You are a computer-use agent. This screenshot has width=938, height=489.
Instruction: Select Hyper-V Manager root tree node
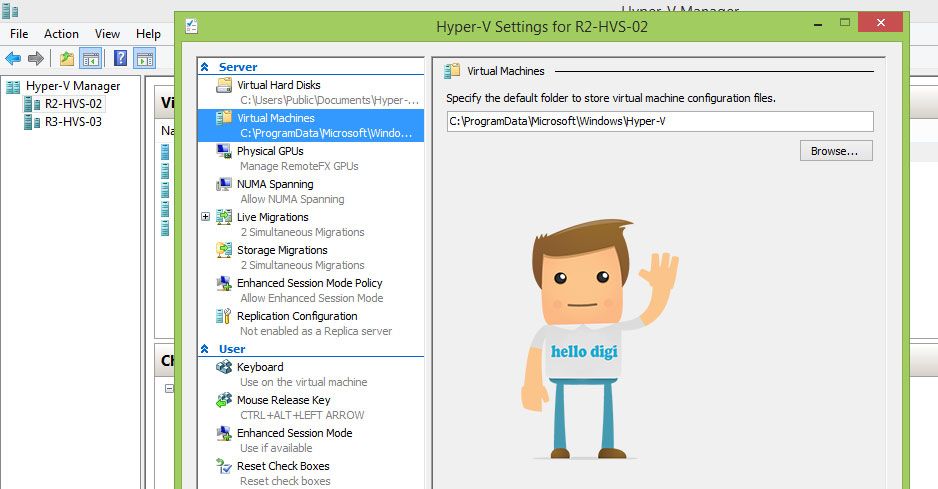point(72,87)
